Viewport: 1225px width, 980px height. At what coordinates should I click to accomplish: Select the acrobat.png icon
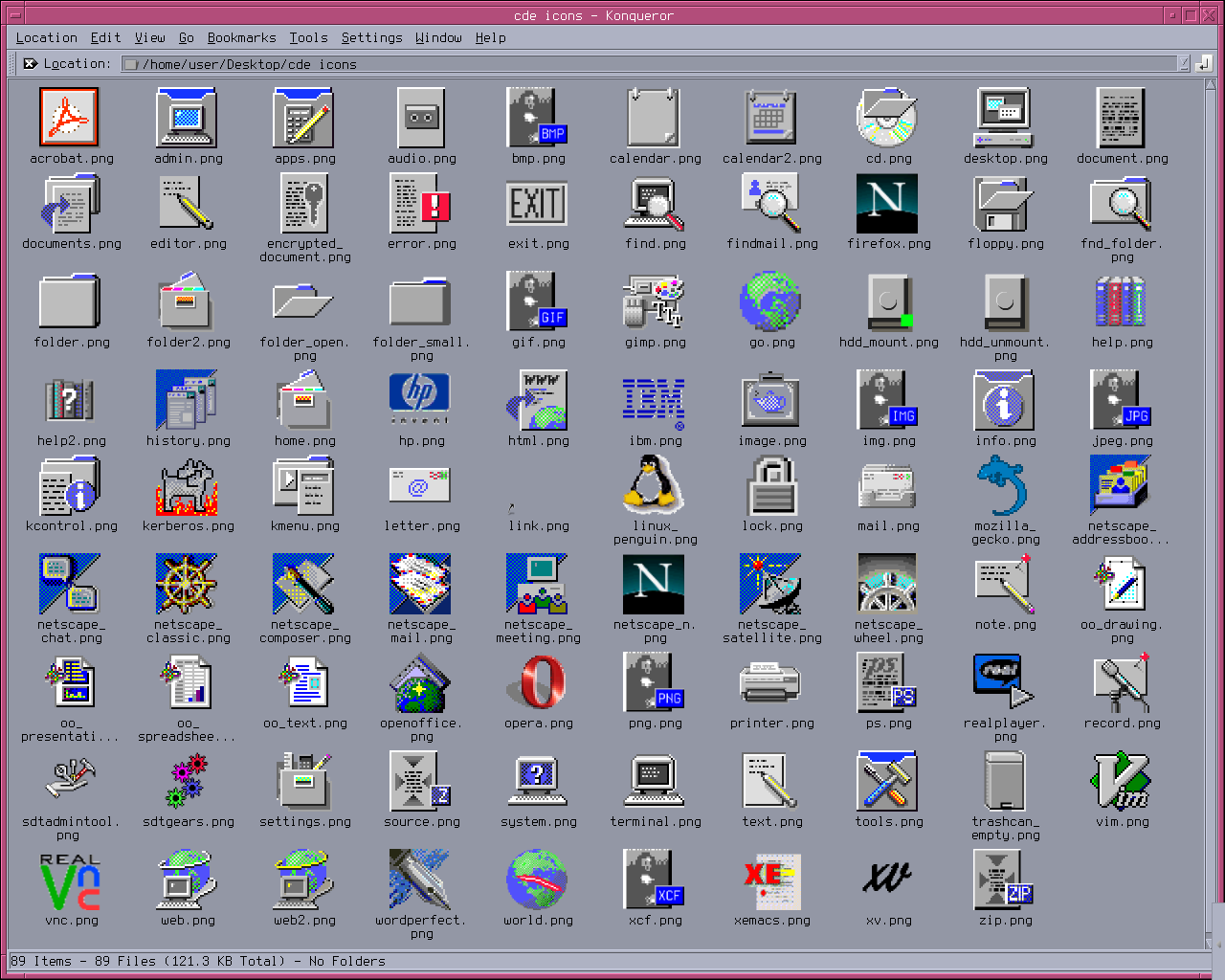tap(69, 118)
